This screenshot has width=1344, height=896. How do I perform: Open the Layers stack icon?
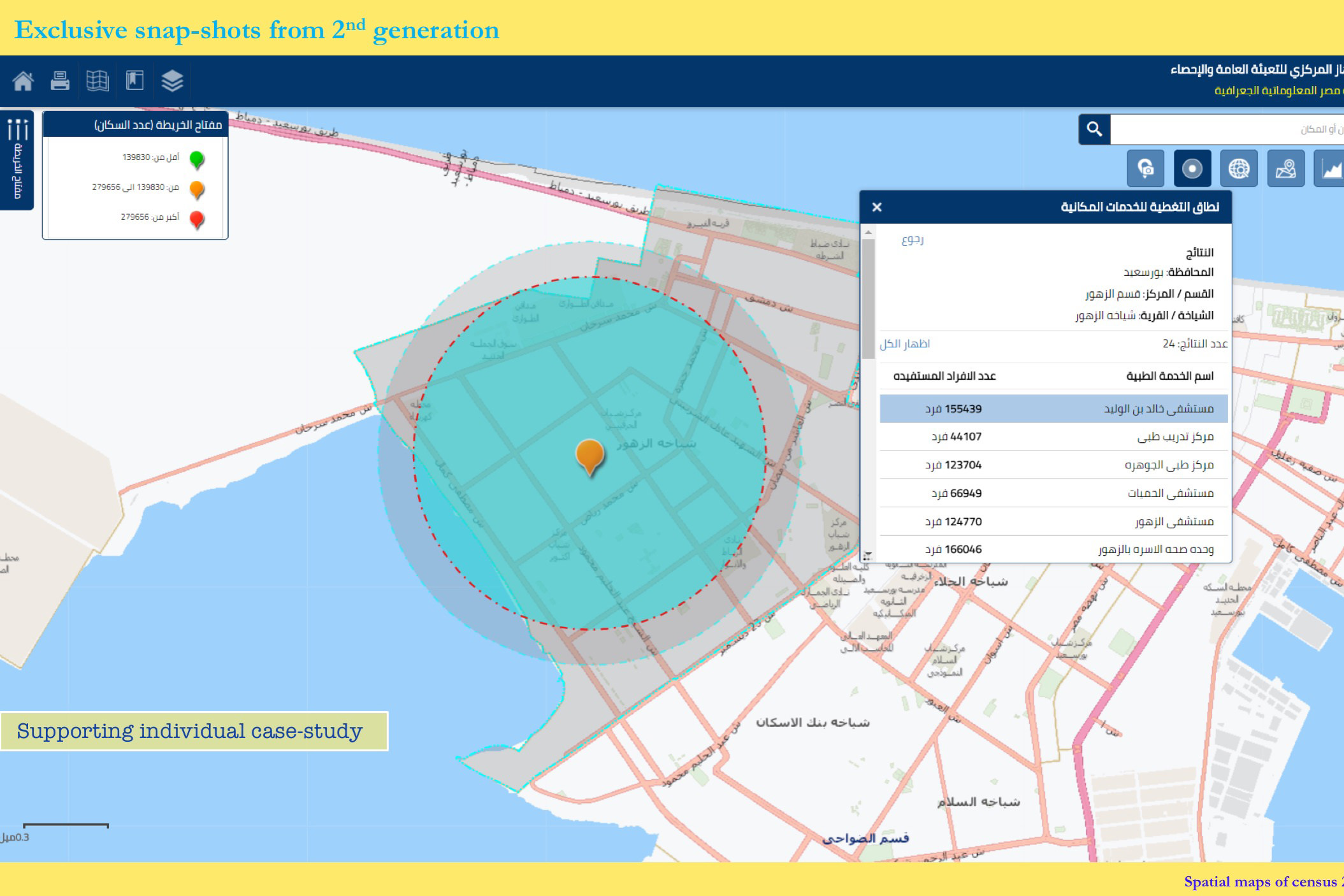click(172, 81)
